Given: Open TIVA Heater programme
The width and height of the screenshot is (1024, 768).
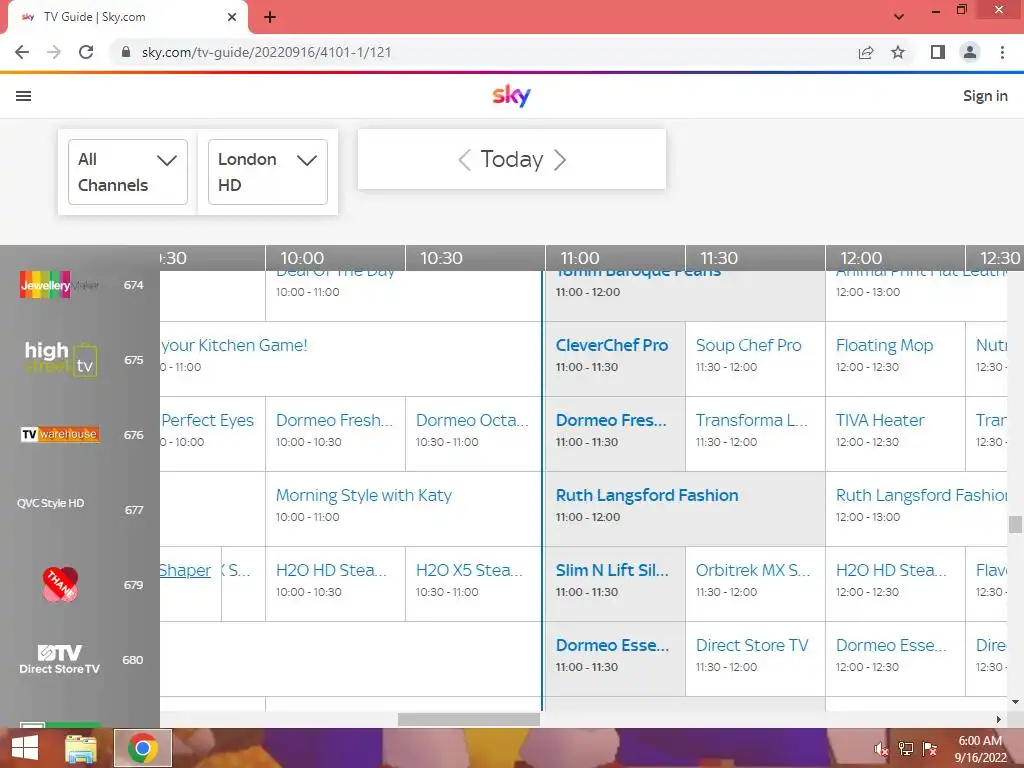Looking at the screenshot, I should pos(895,434).
